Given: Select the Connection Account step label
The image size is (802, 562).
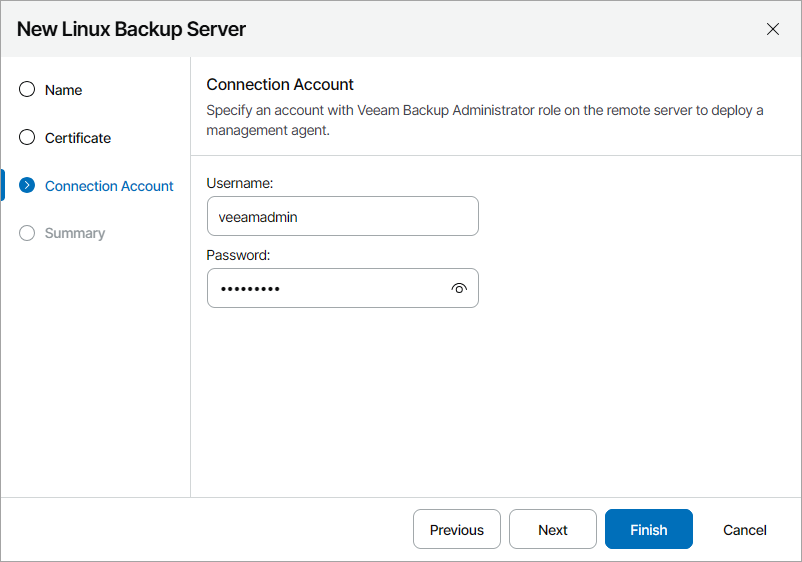Looking at the screenshot, I should 109,186.
